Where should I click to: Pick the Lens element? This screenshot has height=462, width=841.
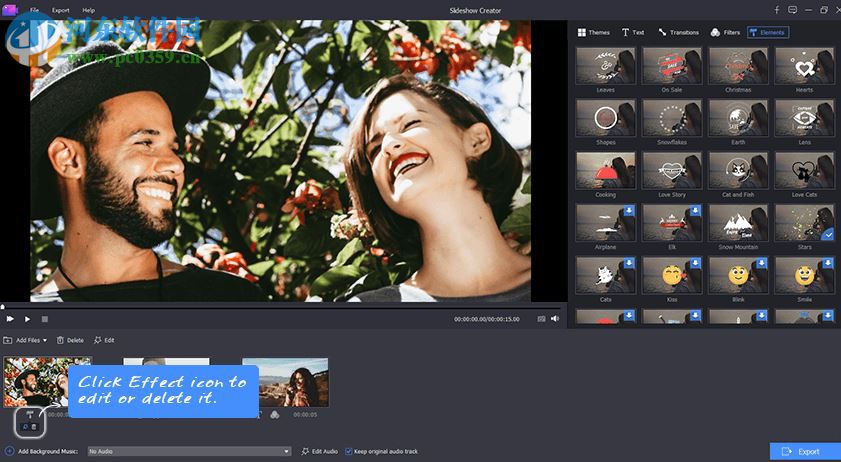[805, 118]
